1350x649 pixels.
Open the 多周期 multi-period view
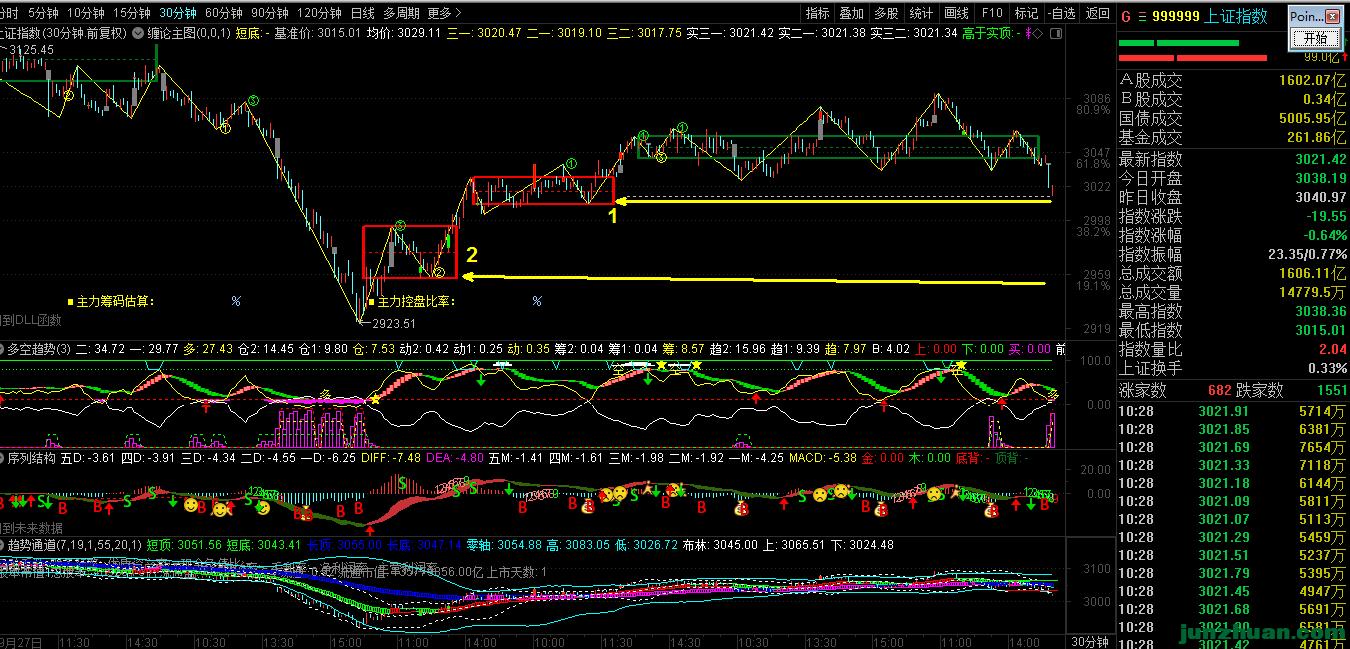[401, 13]
